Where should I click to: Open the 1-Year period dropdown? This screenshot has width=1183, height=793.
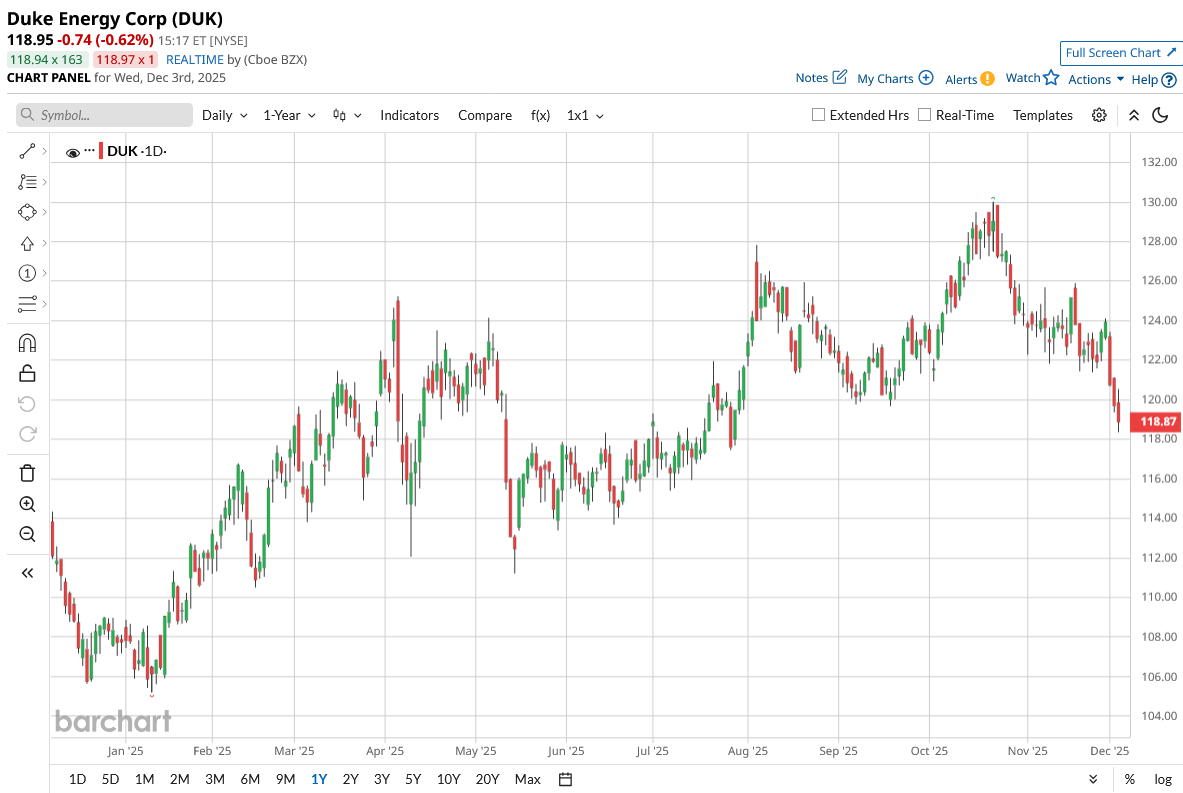tap(289, 115)
